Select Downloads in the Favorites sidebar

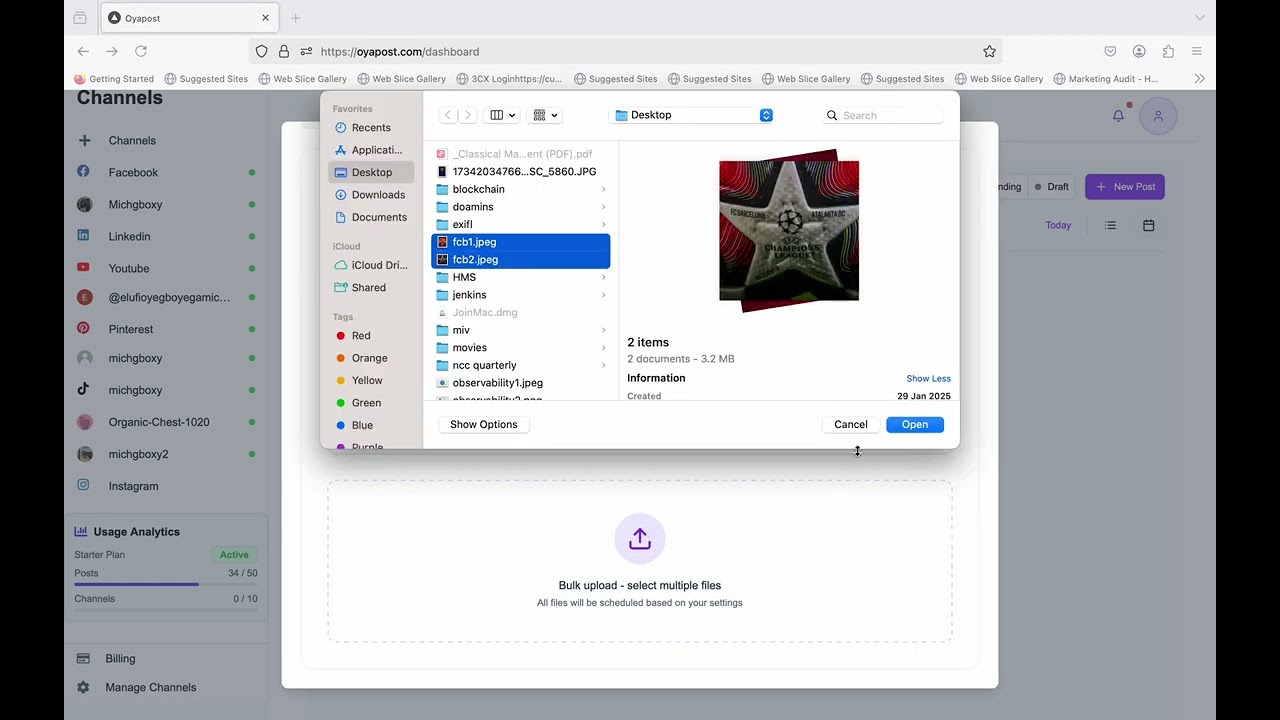point(371,195)
